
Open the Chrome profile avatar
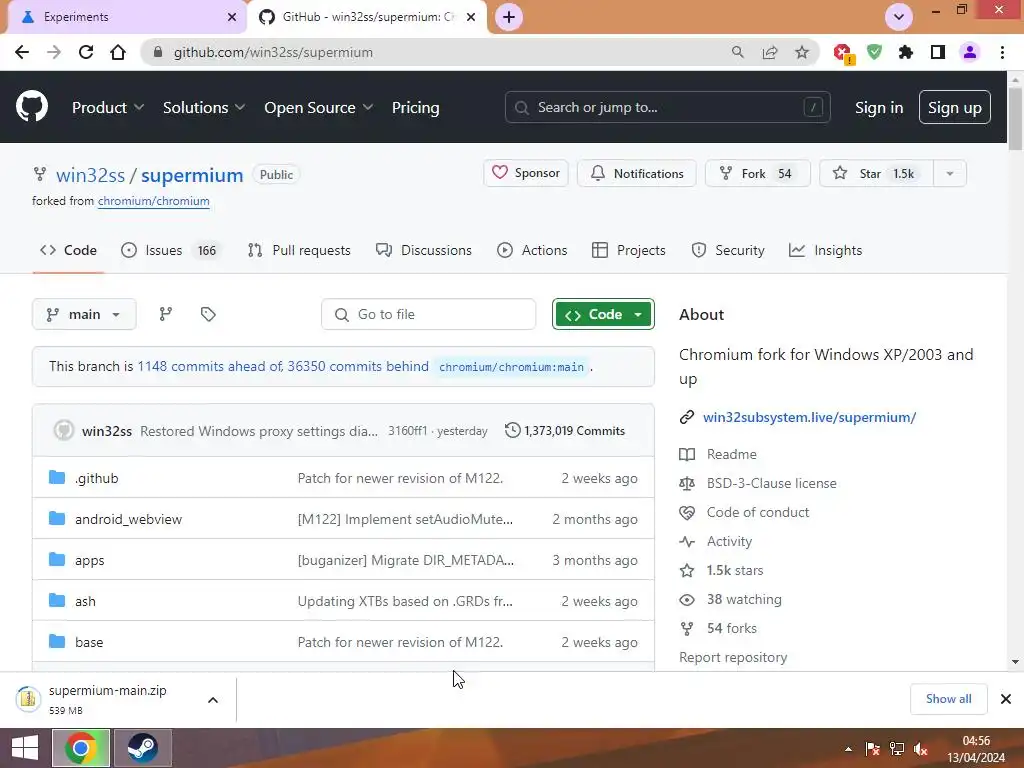(970, 52)
